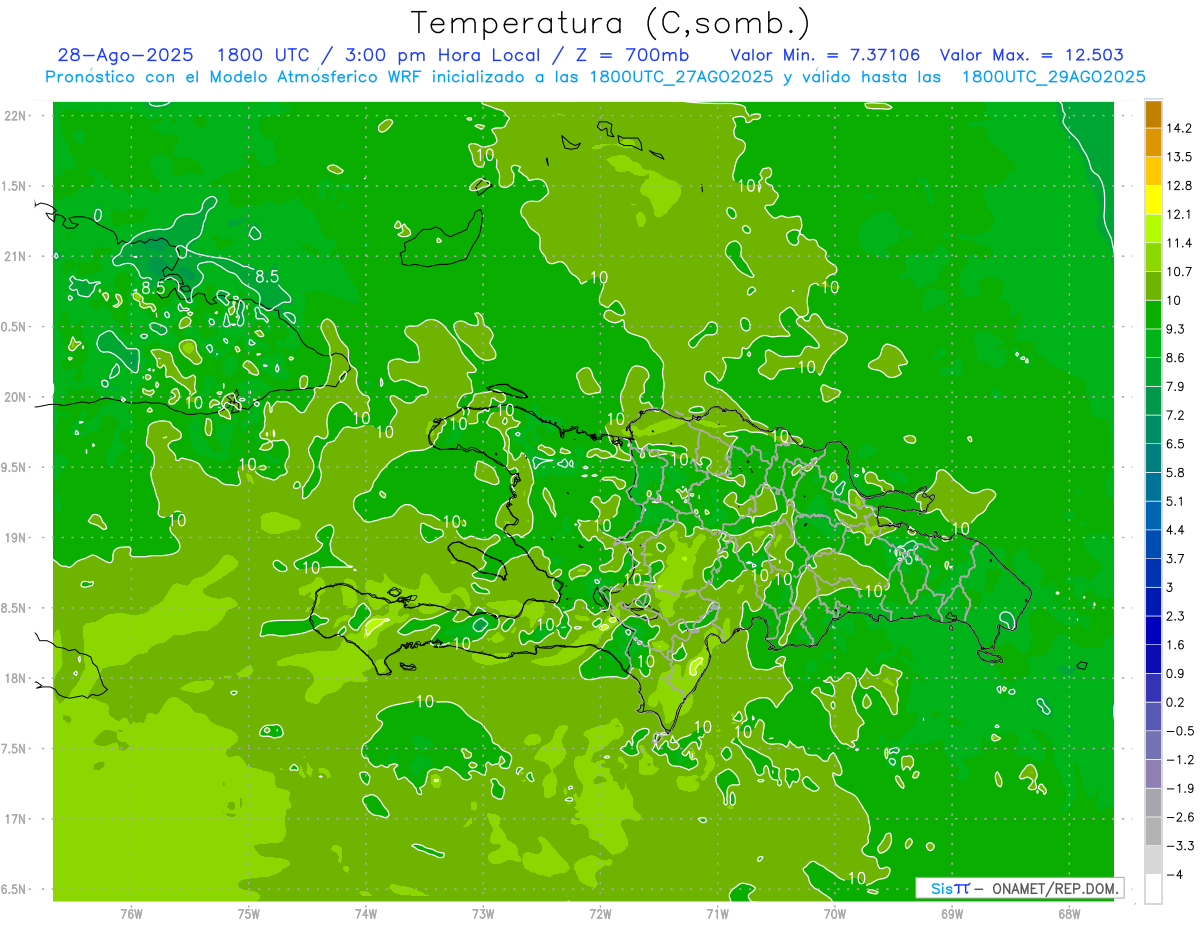Click legend value '6.5'

coord(1176,443)
